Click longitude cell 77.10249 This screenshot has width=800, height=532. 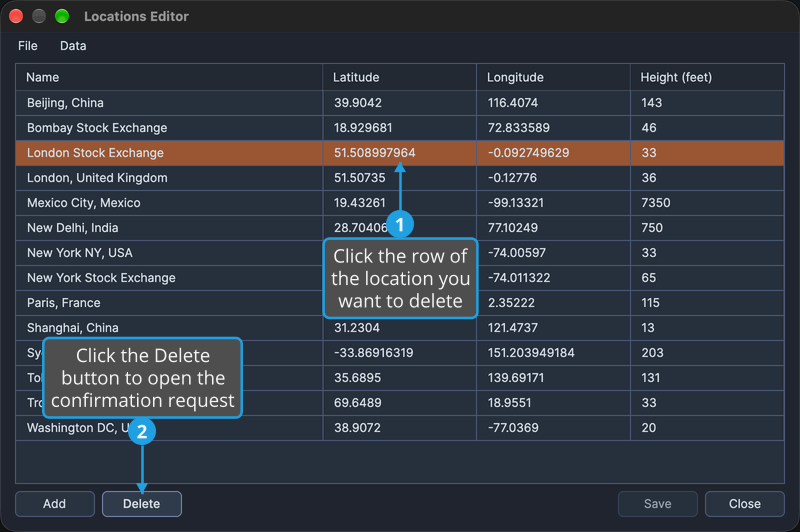(x=553, y=228)
